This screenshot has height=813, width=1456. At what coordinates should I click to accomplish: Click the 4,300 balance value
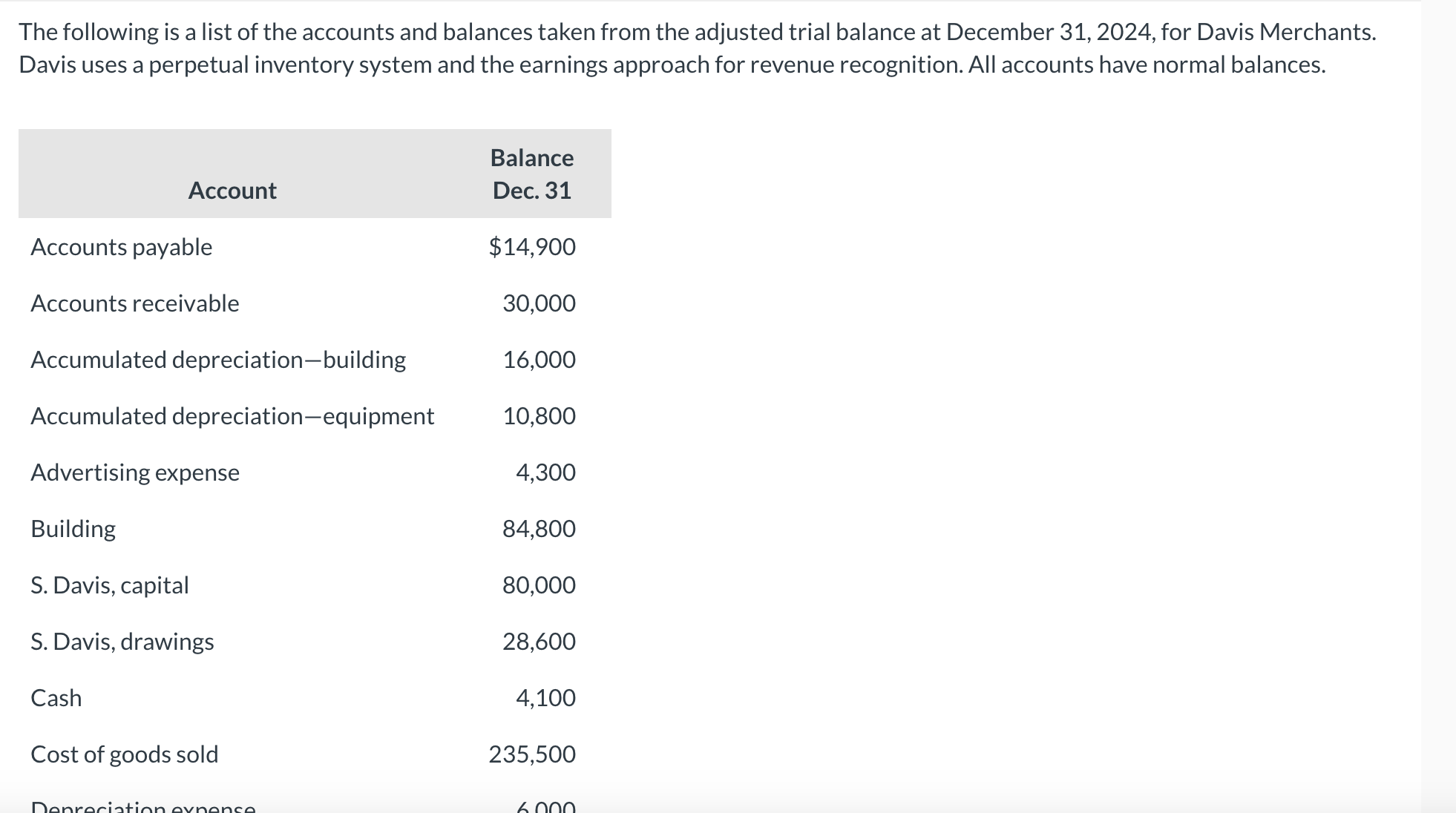(x=545, y=473)
